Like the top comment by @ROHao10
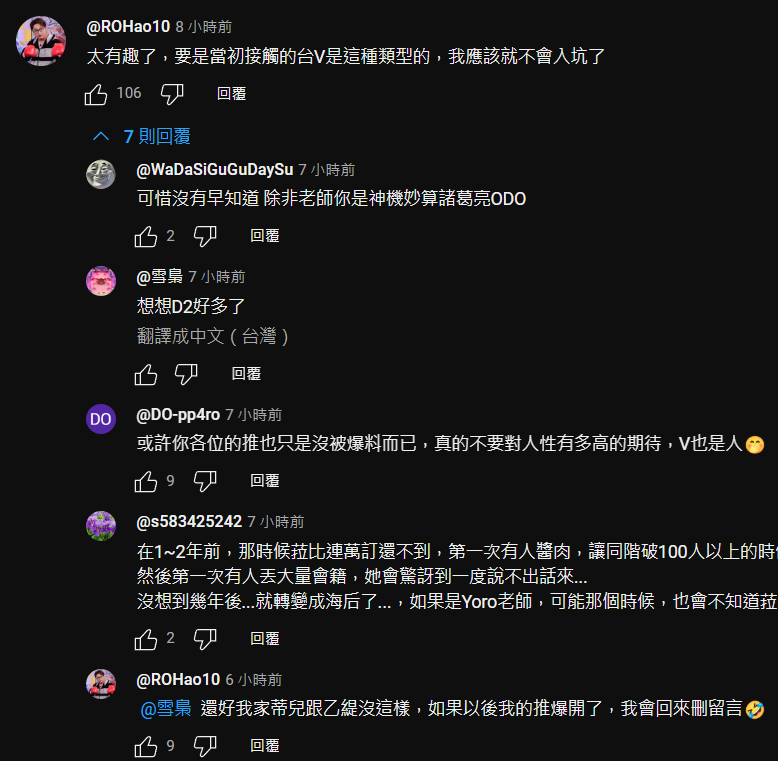The width and height of the screenshot is (778, 761). tap(96, 94)
